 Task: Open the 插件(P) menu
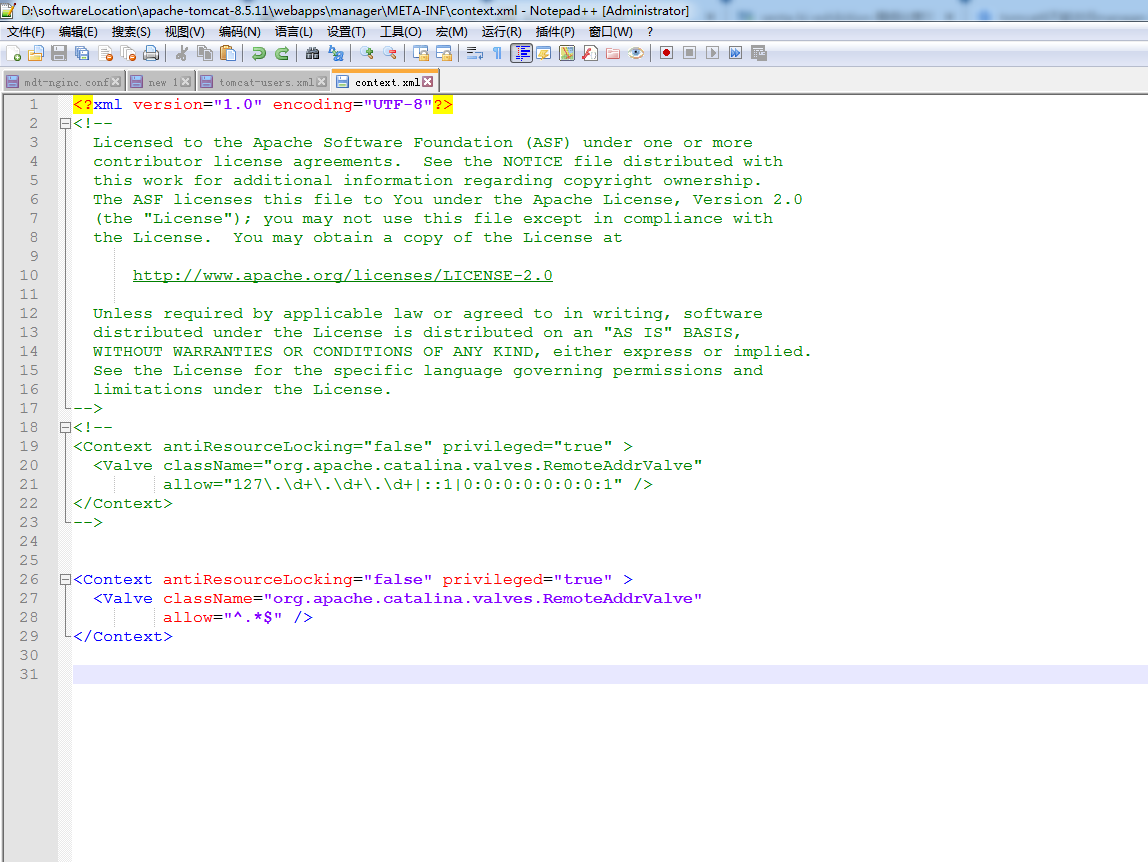(555, 31)
